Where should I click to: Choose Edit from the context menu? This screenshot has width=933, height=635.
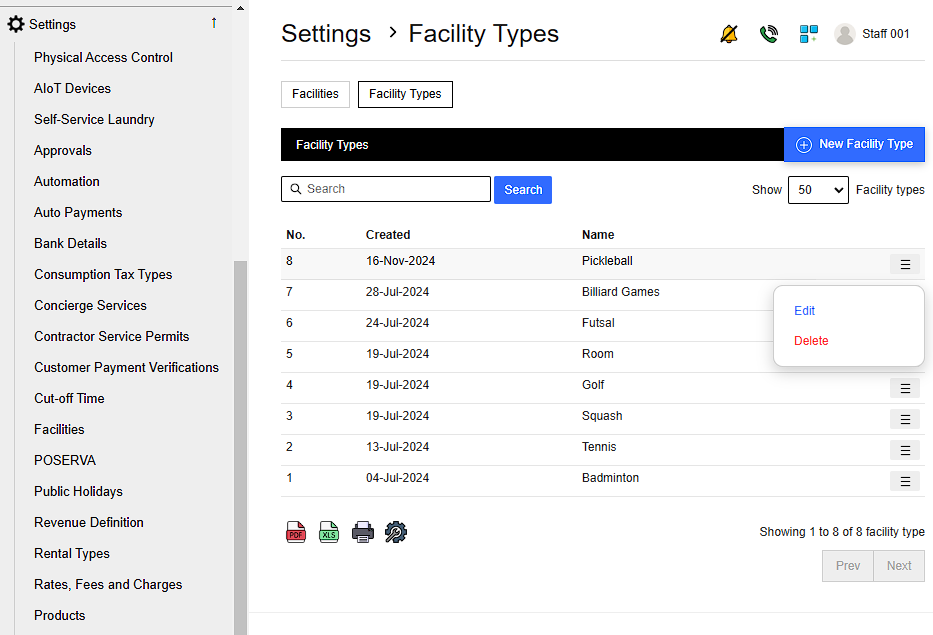tap(805, 311)
